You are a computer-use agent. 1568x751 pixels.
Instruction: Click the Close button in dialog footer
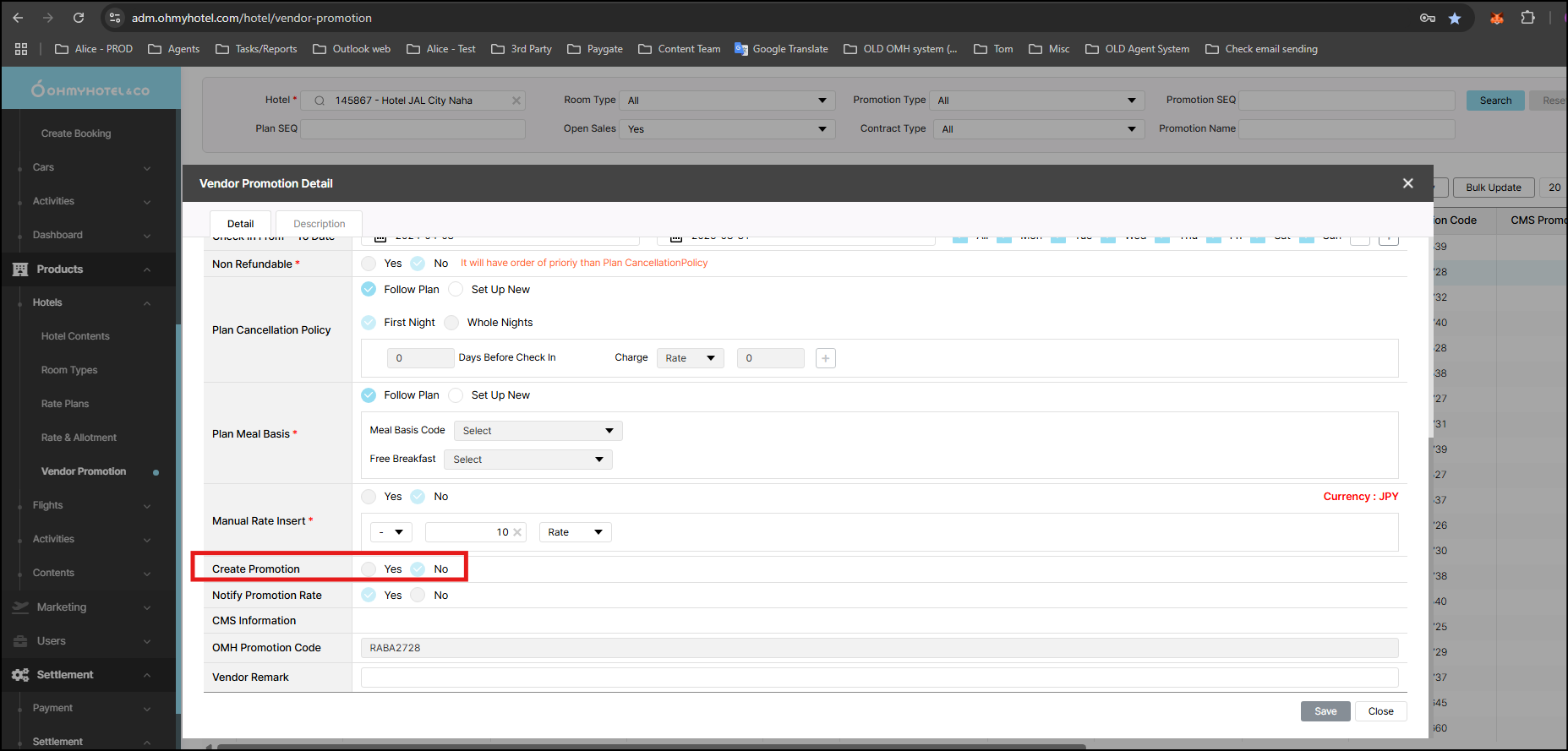1380,711
